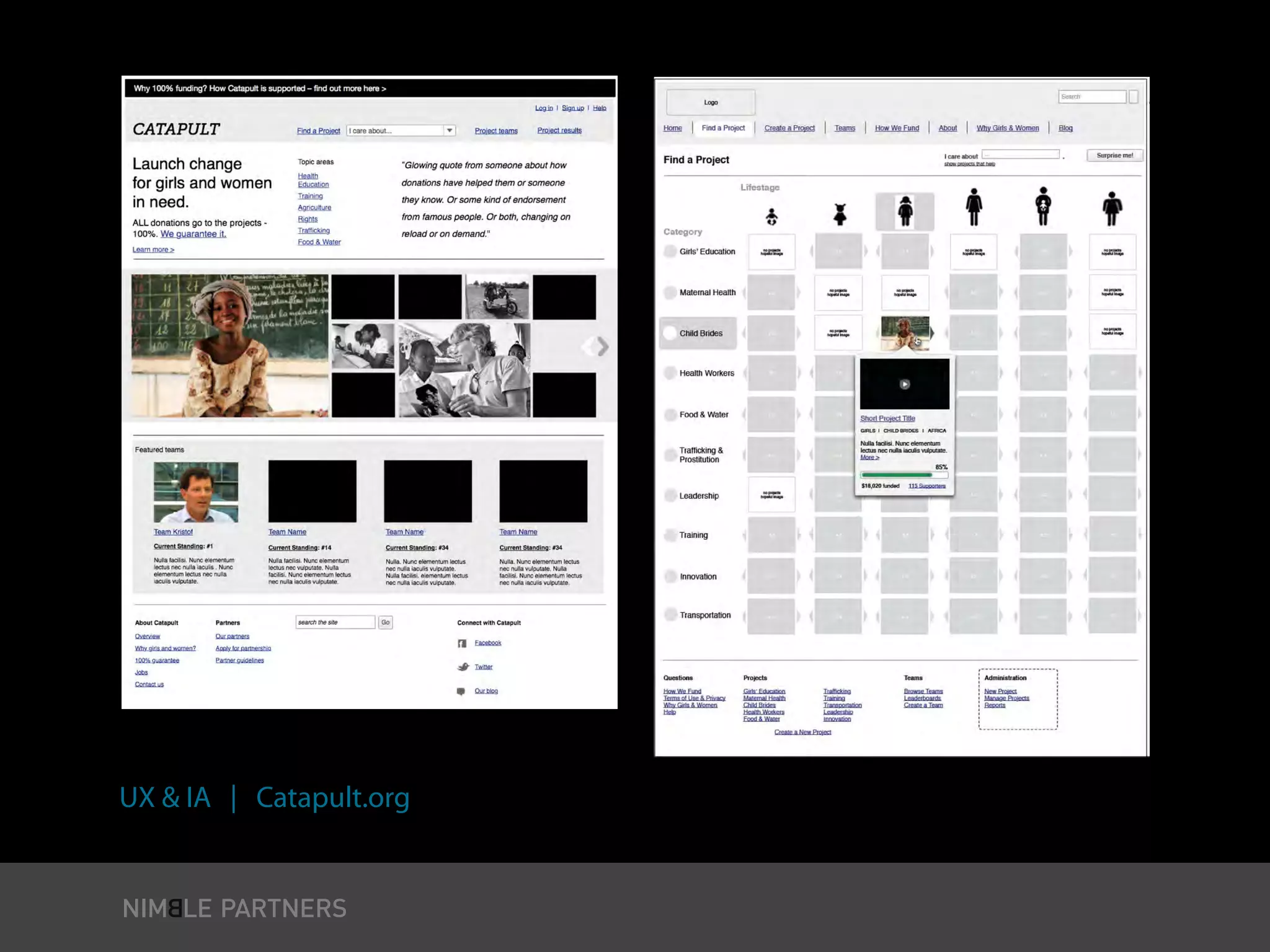Open the Manage Projects administration link
The image size is (1270, 952).
click(x=1006, y=699)
